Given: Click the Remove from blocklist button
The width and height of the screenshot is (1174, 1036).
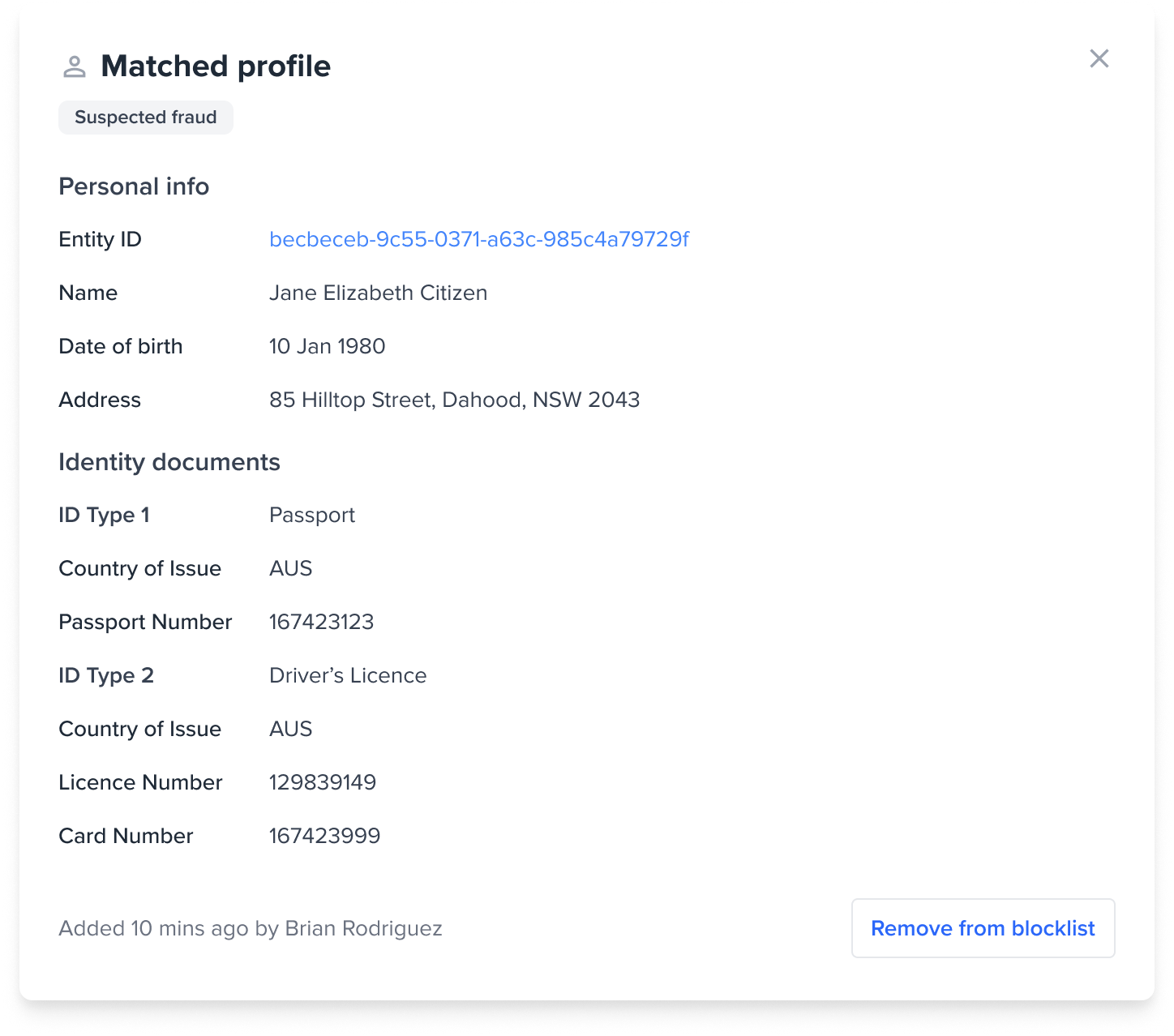Looking at the screenshot, I should [x=983, y=928].
